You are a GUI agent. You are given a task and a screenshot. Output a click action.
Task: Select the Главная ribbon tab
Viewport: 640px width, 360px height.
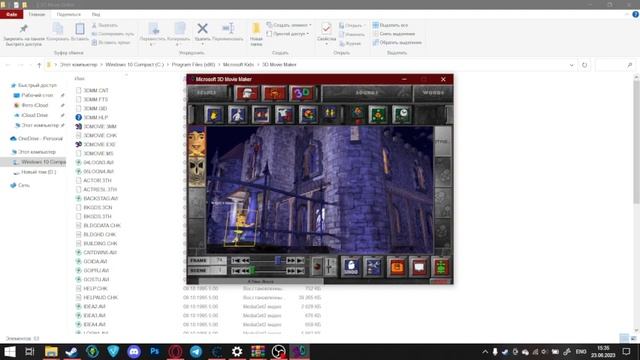pos(37,14)
